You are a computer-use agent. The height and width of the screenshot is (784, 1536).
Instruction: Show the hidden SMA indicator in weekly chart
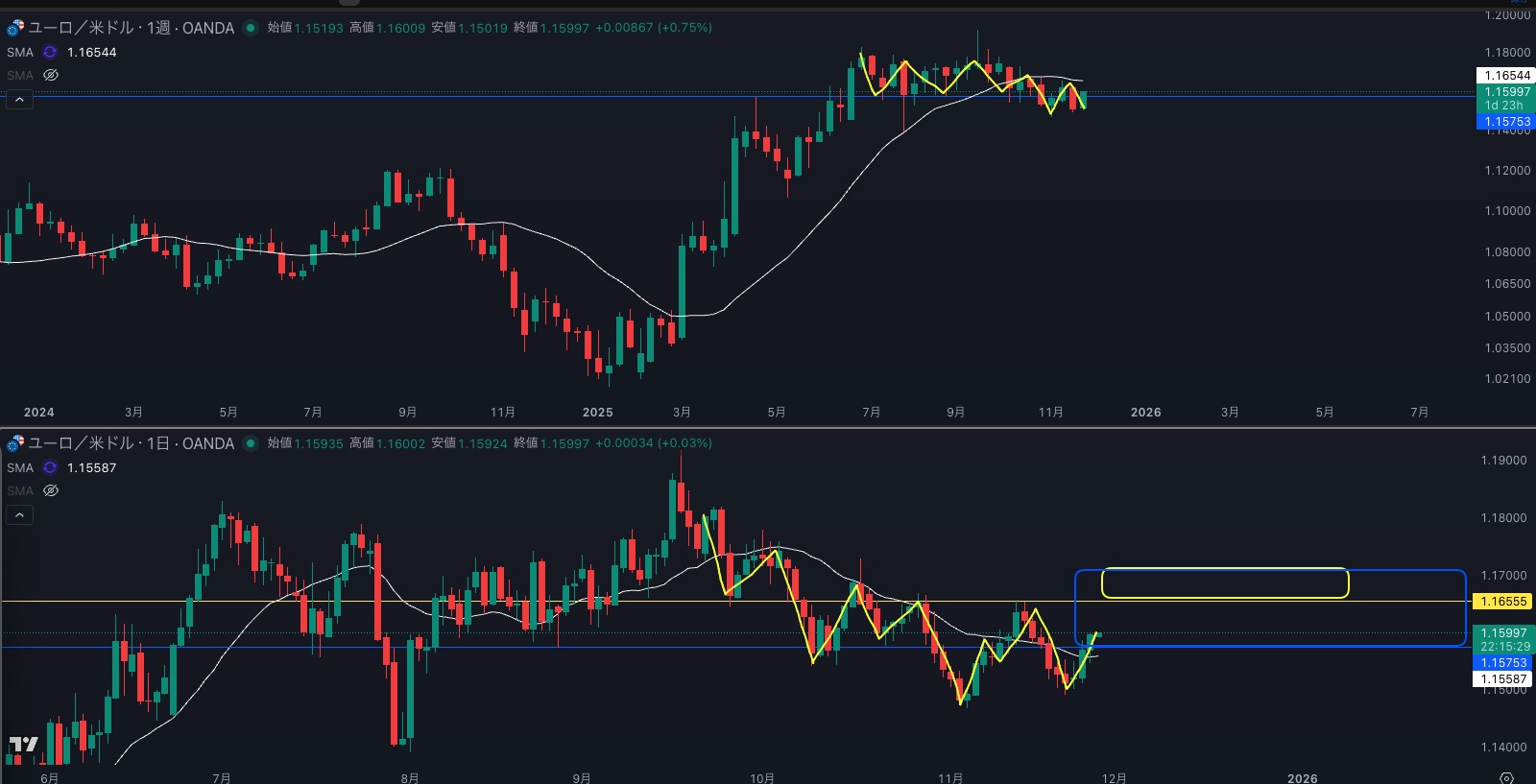51,75
